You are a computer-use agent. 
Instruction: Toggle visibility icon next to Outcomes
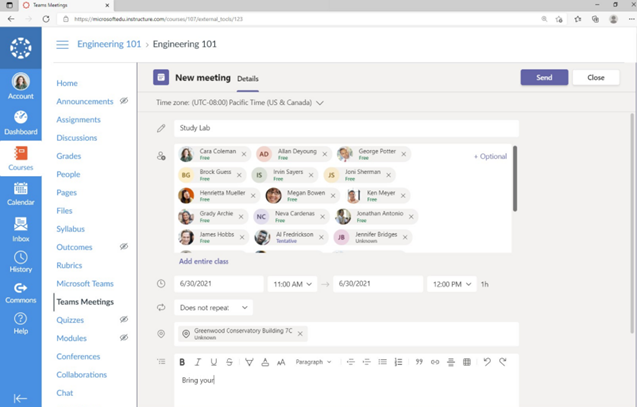[x=124, y=247]
